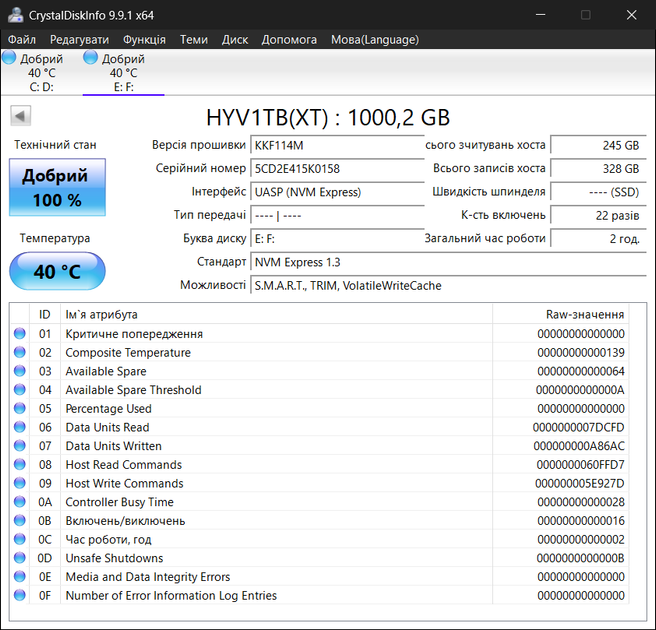Click the Температура label
This screenshot has height=630, width=656.
[x=55, y=238]
